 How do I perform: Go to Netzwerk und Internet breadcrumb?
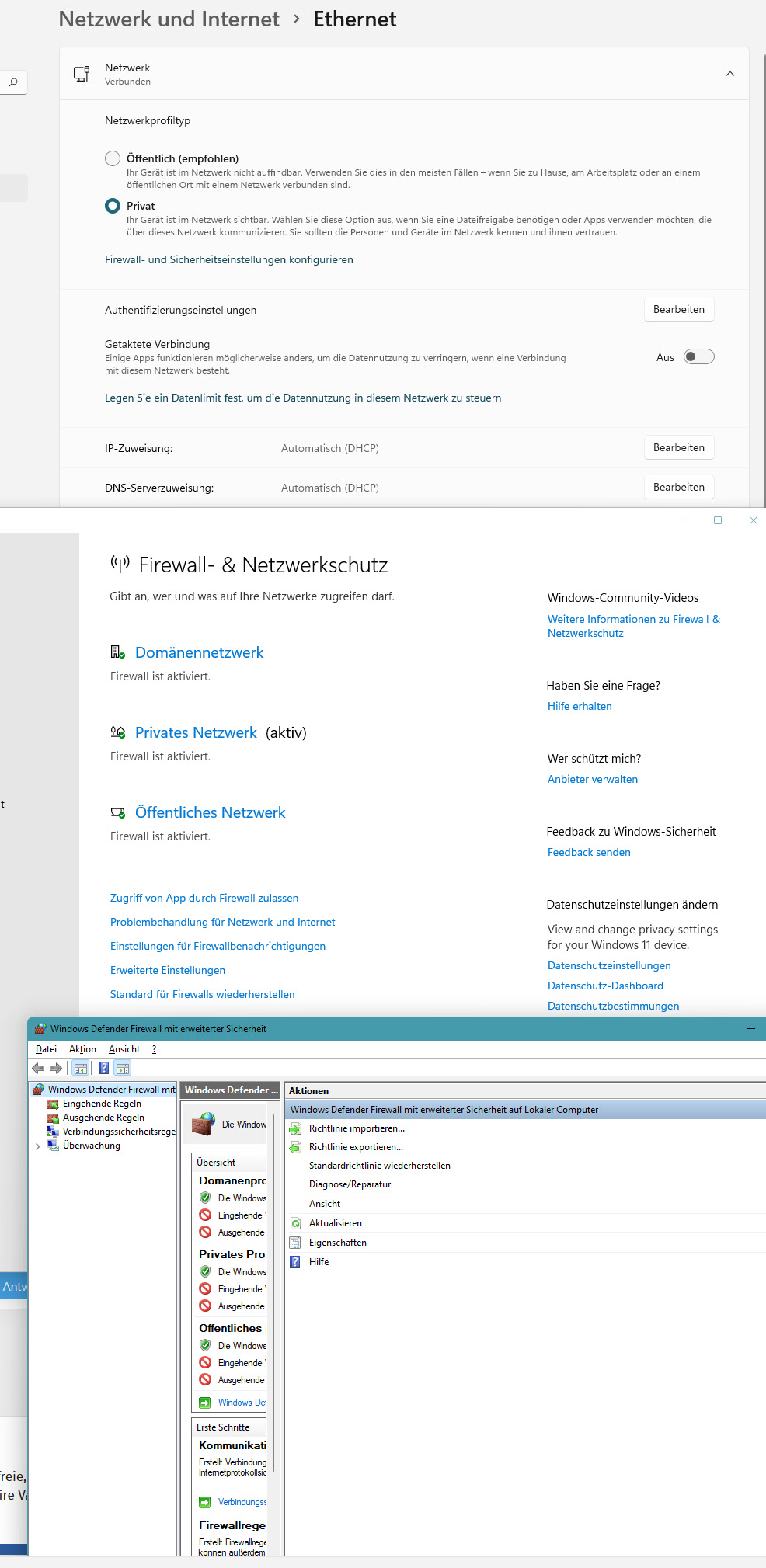click(x=169, y=19)
